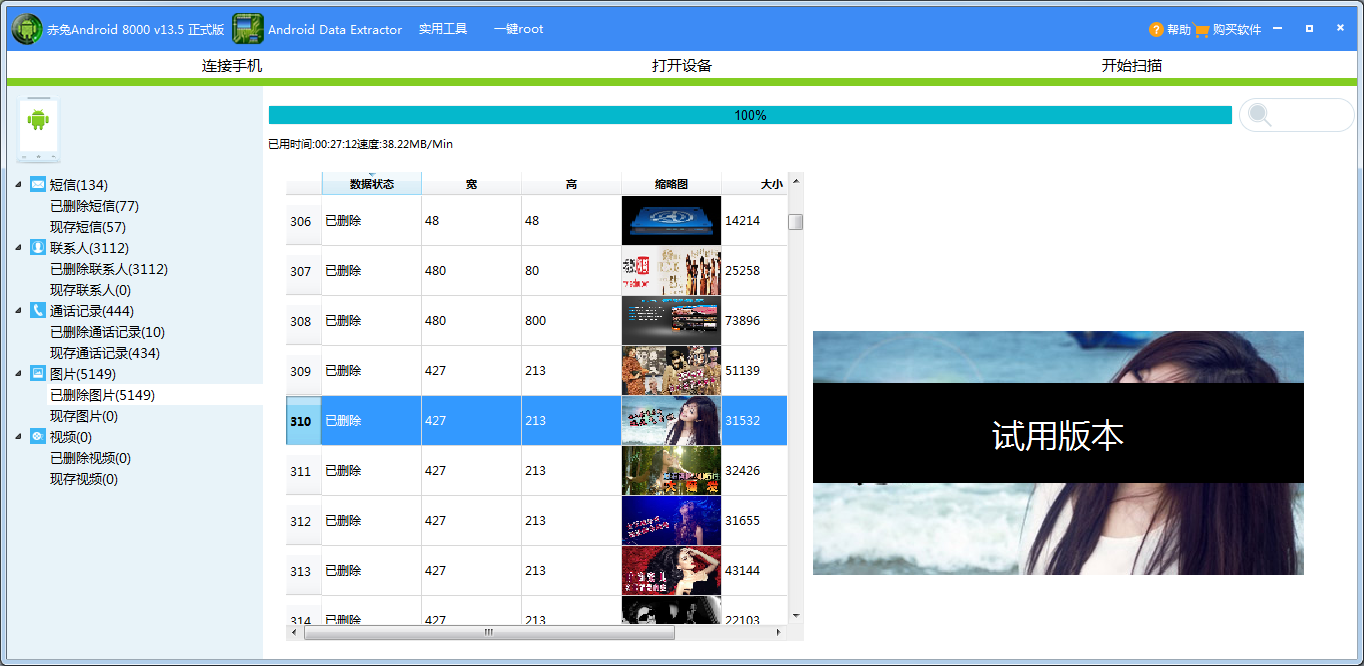The width and height of the screenshot is (1364, 666).
Task: Select thumbnail in row 312
Action: click(x=671, y=521)
